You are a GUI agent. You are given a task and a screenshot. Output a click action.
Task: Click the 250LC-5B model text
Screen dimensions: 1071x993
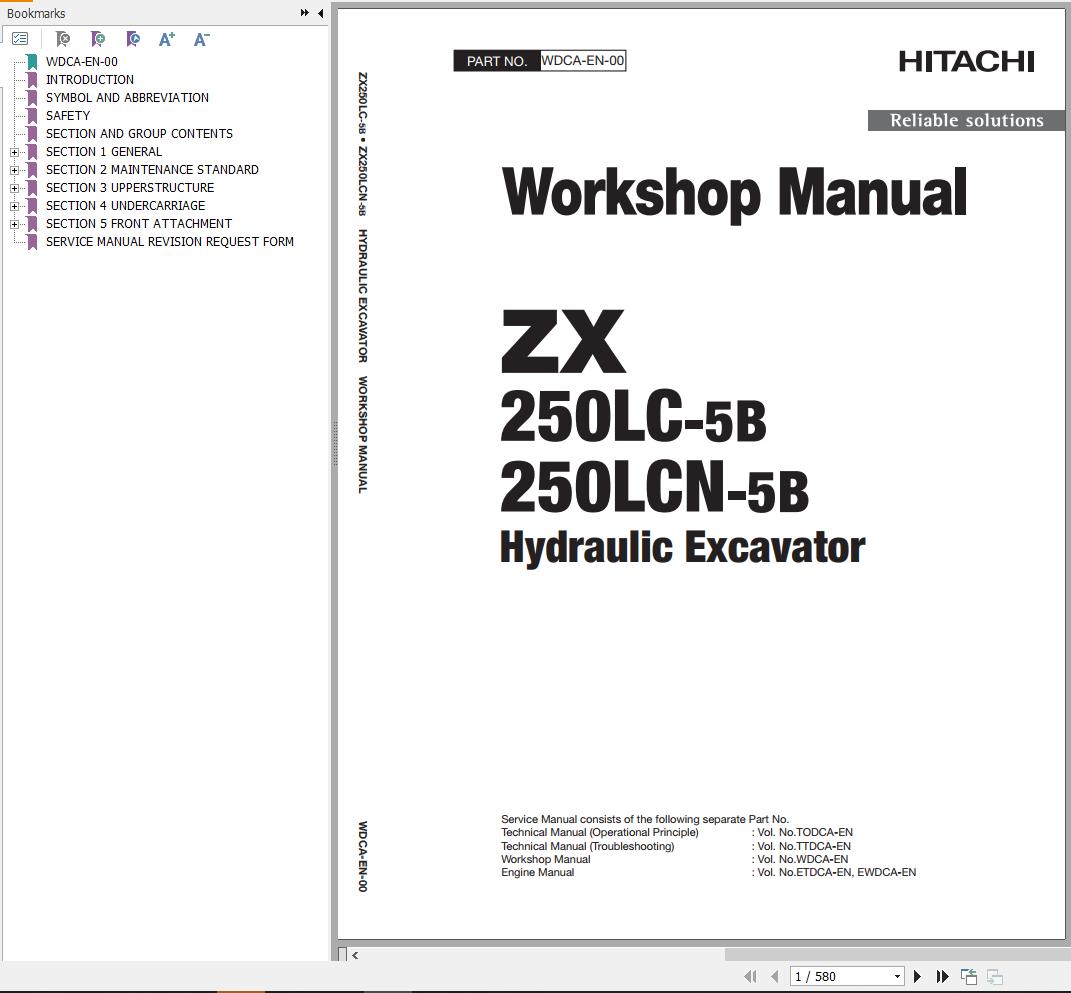633,417
